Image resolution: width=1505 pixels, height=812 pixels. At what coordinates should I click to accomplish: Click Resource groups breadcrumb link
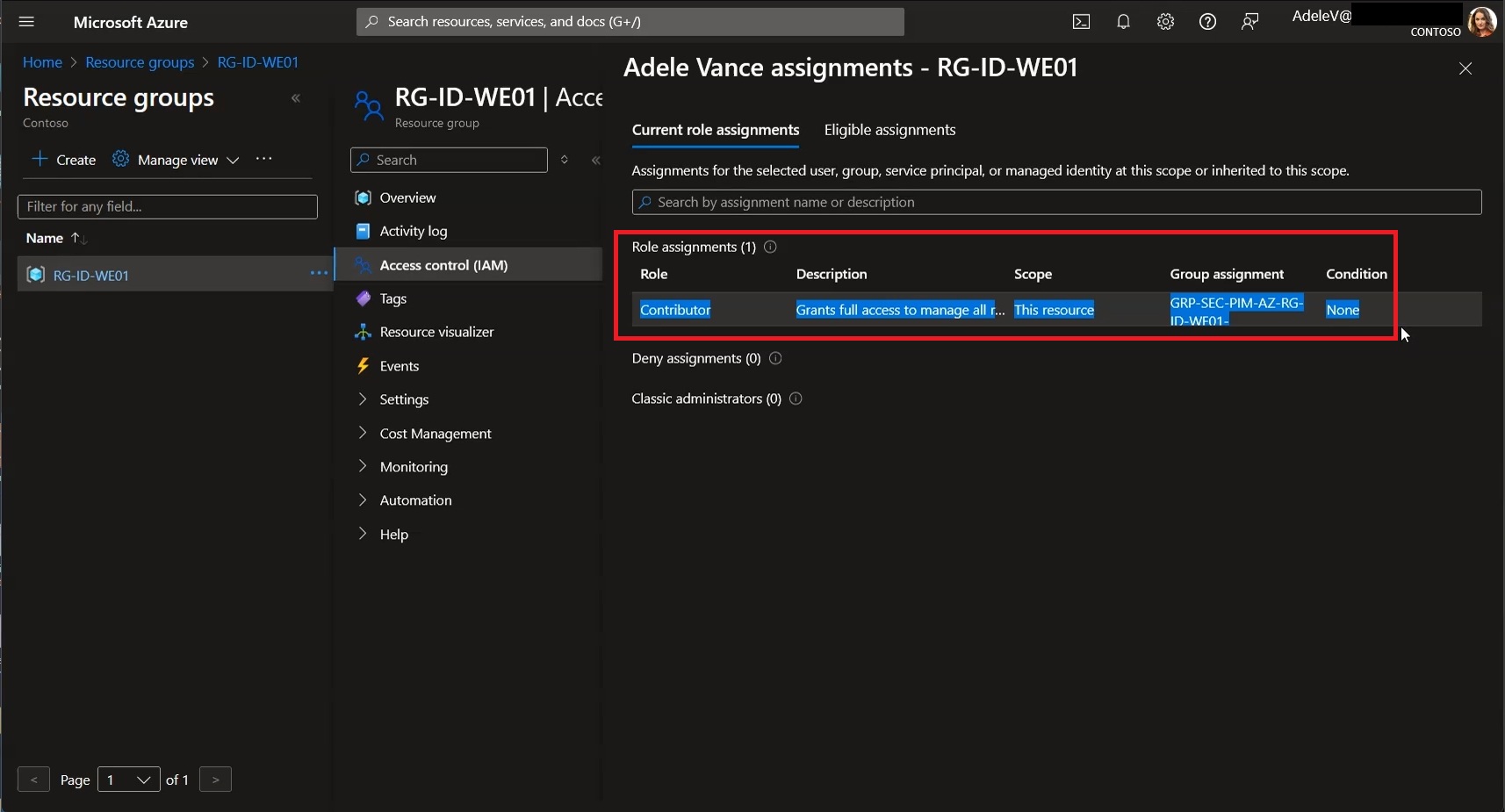pyautogui.click(x=140, y=62)
